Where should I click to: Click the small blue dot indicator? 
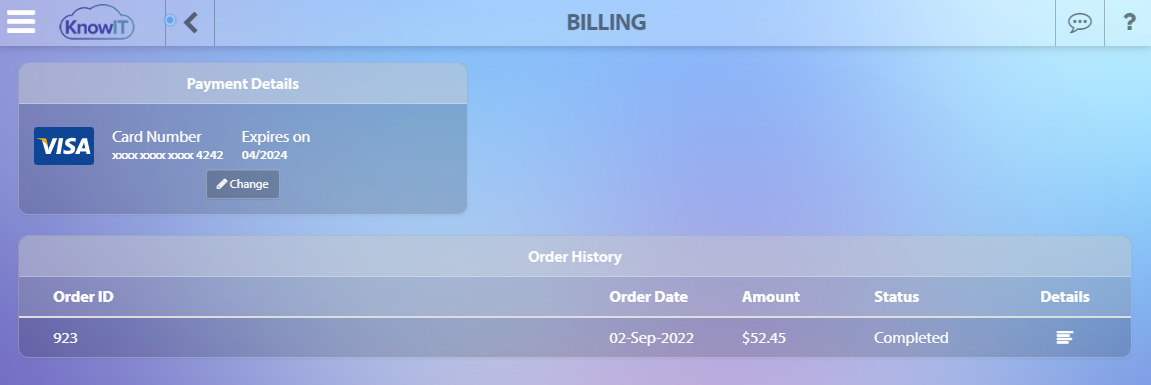point(170,20)
